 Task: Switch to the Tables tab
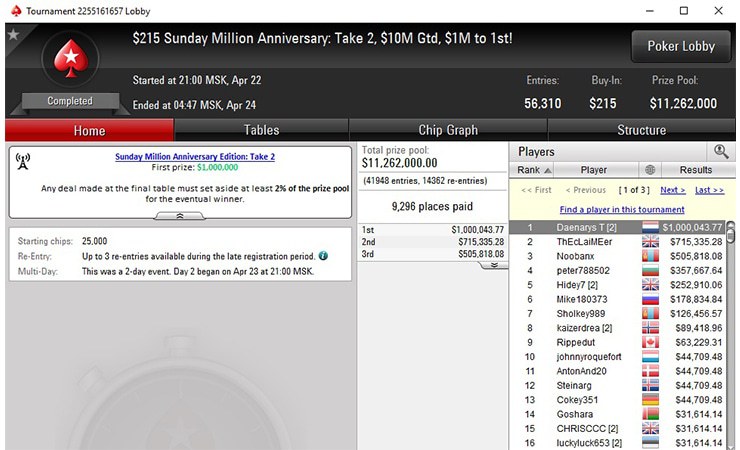point(261,130)
